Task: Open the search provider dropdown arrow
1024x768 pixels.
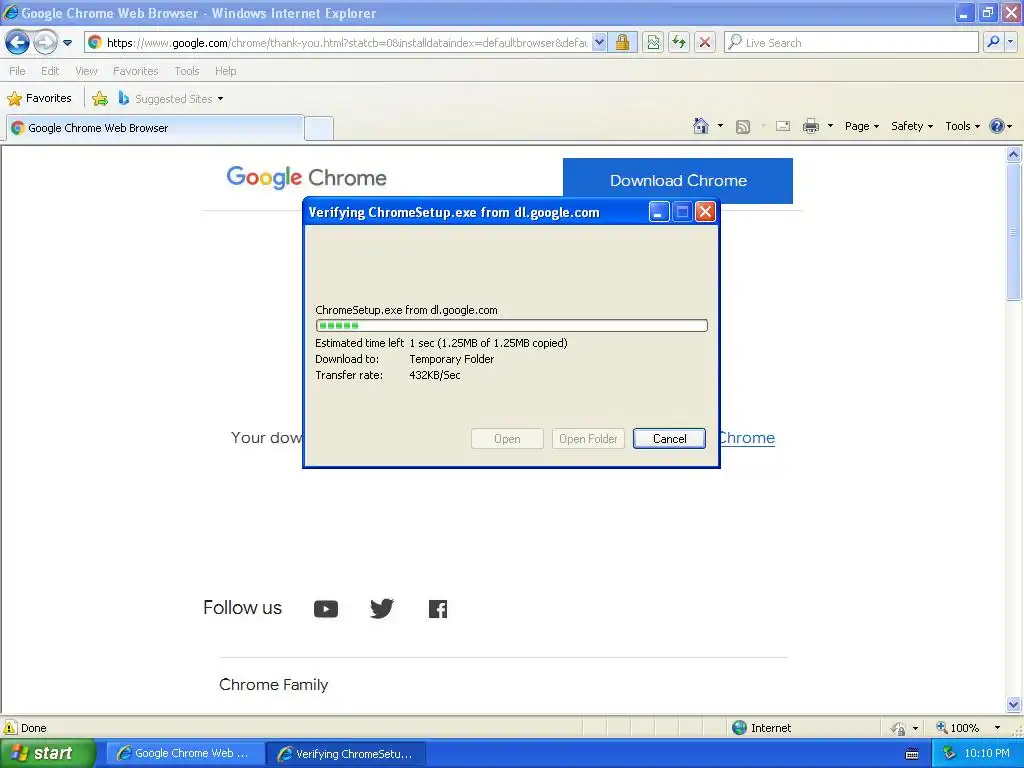Action: 1011,42
